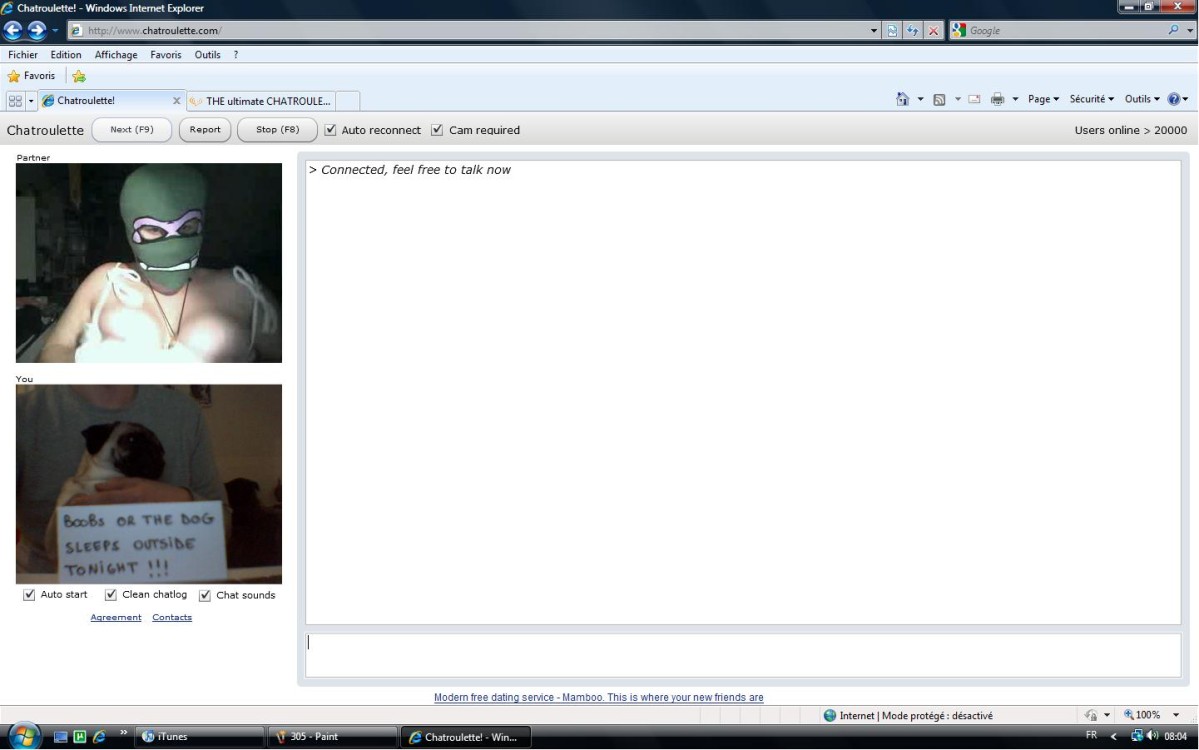Screen dimensions: 1199x750
Task: Uncheck the Auto start checkbox
Action: pos(29,595)
